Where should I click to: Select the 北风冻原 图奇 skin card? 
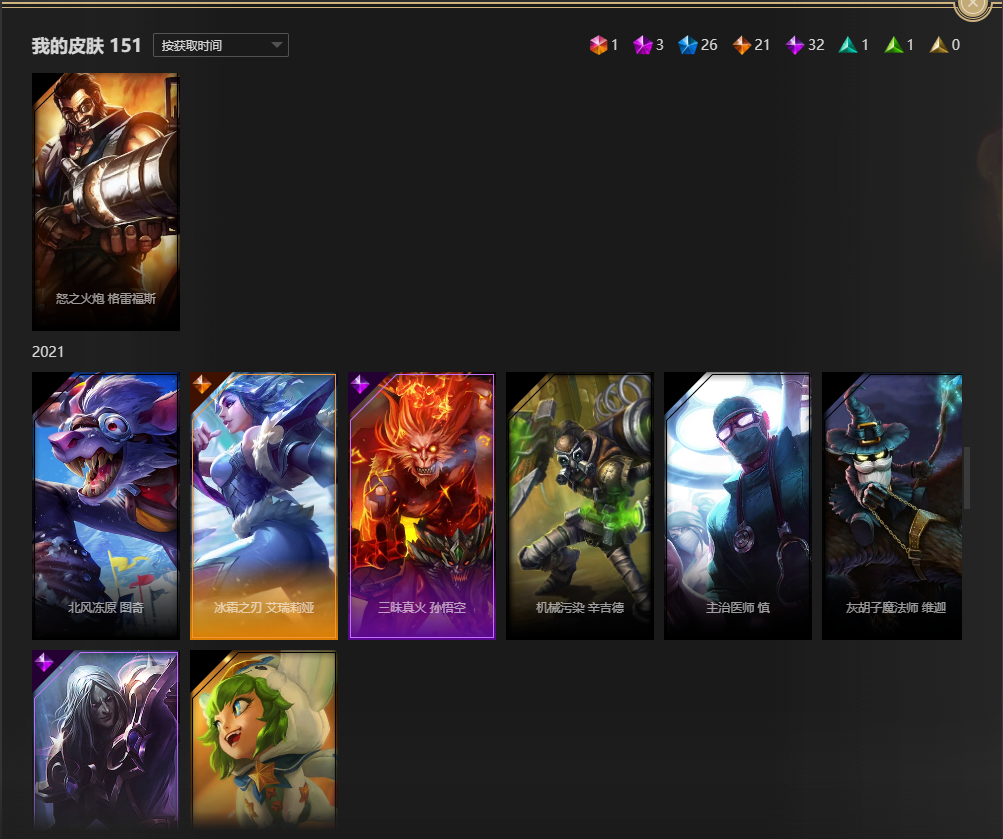coord(106,506)
